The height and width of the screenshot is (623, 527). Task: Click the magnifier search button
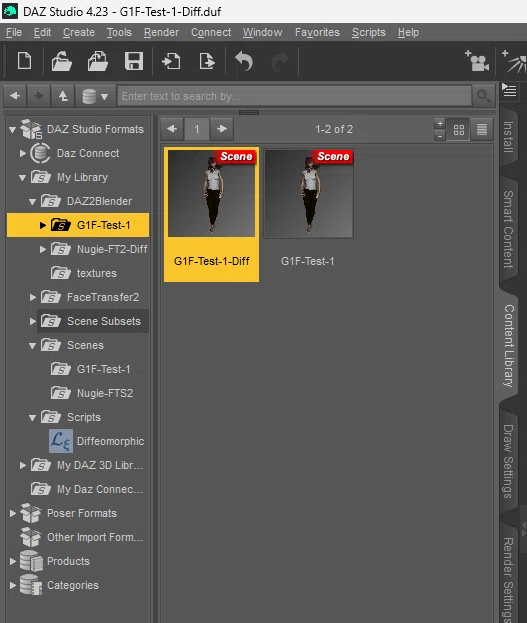click(483, 96)
